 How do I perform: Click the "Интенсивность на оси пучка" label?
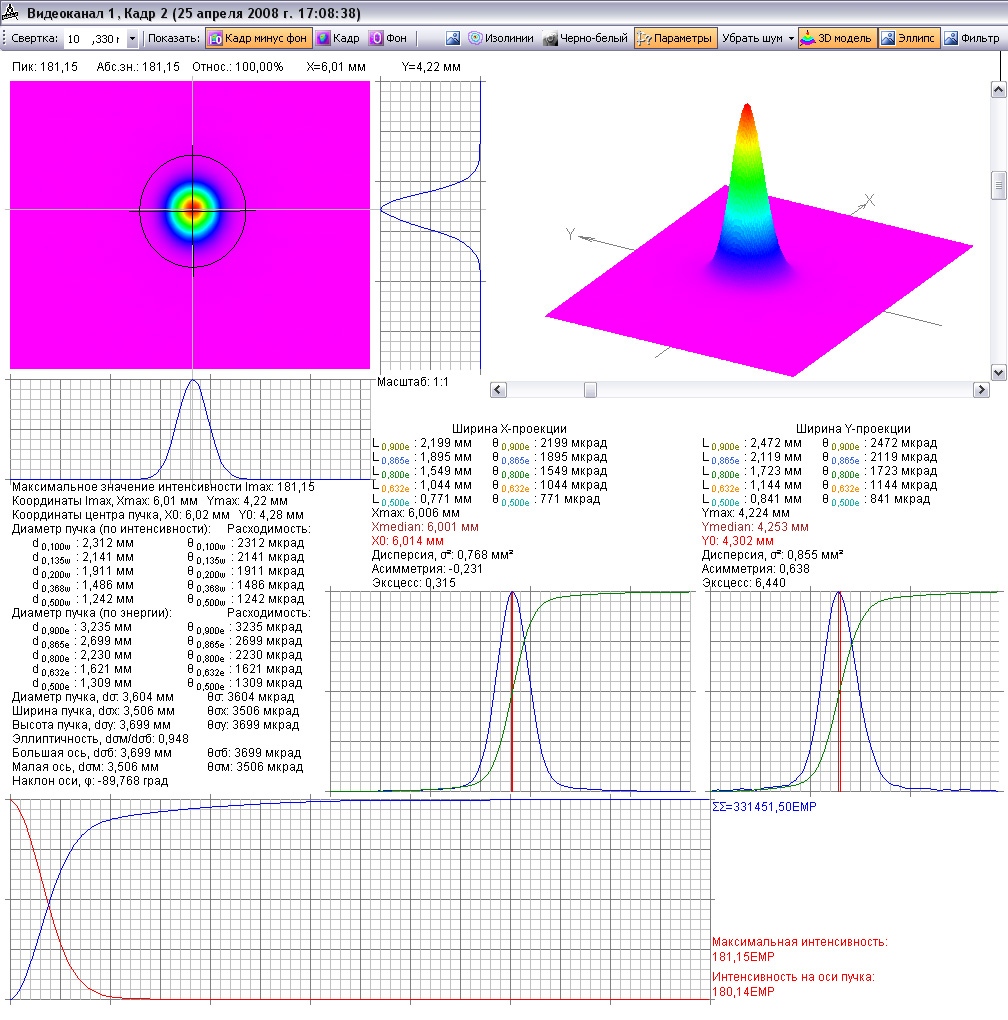click(x=793, y=976)
